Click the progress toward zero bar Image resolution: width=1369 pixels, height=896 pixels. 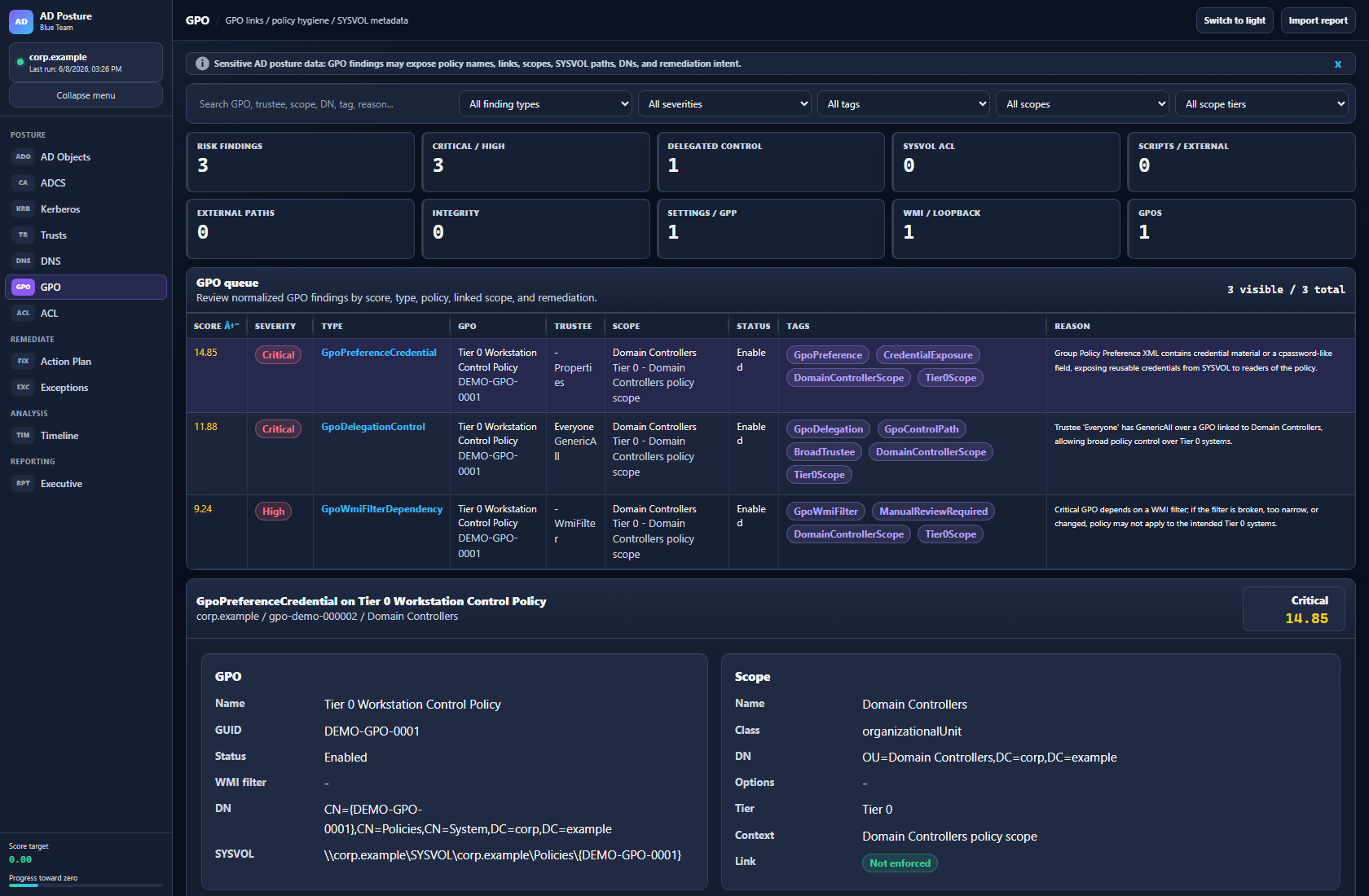(86, 885)
